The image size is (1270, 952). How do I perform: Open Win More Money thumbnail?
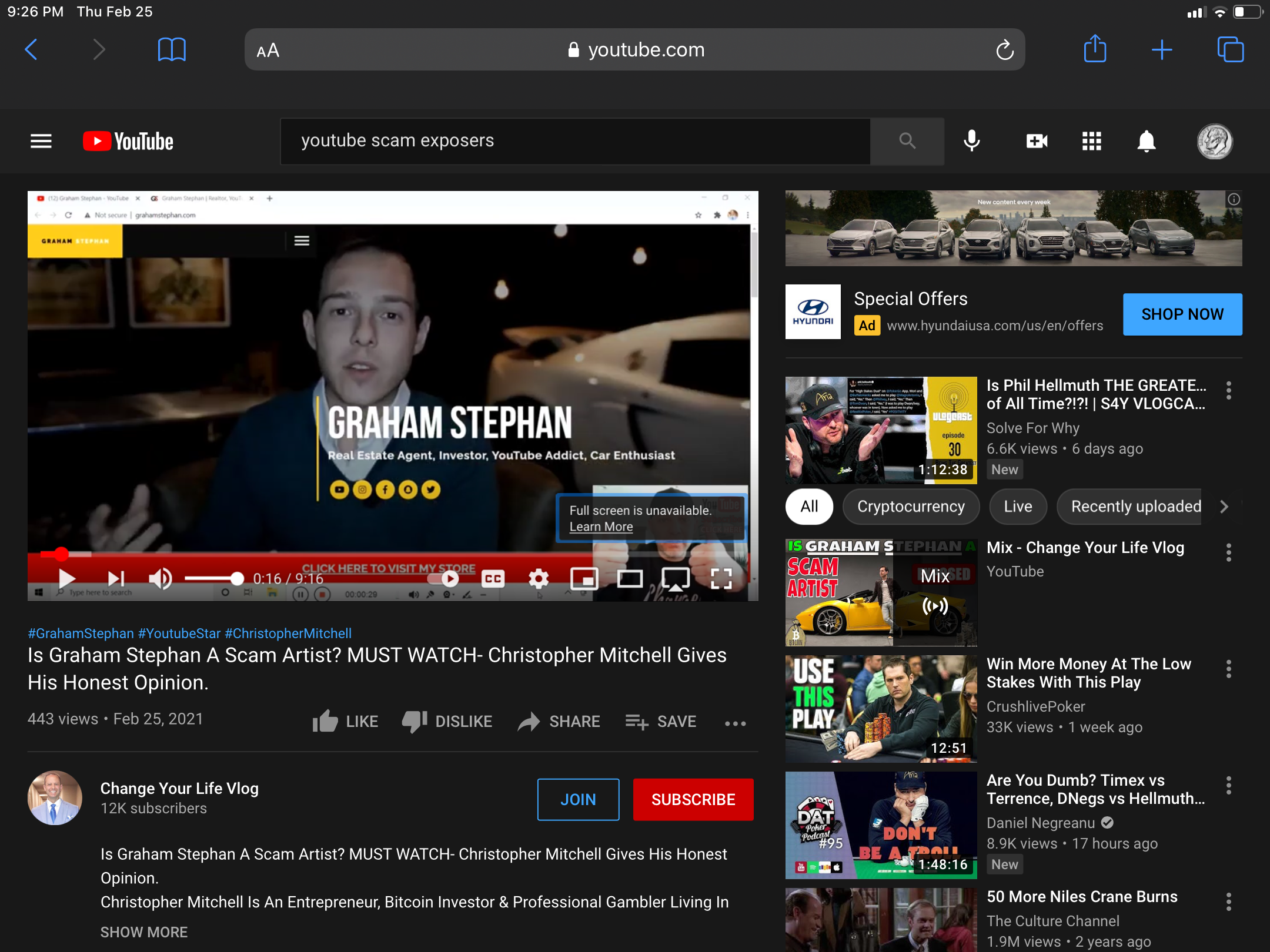point(881,709)
